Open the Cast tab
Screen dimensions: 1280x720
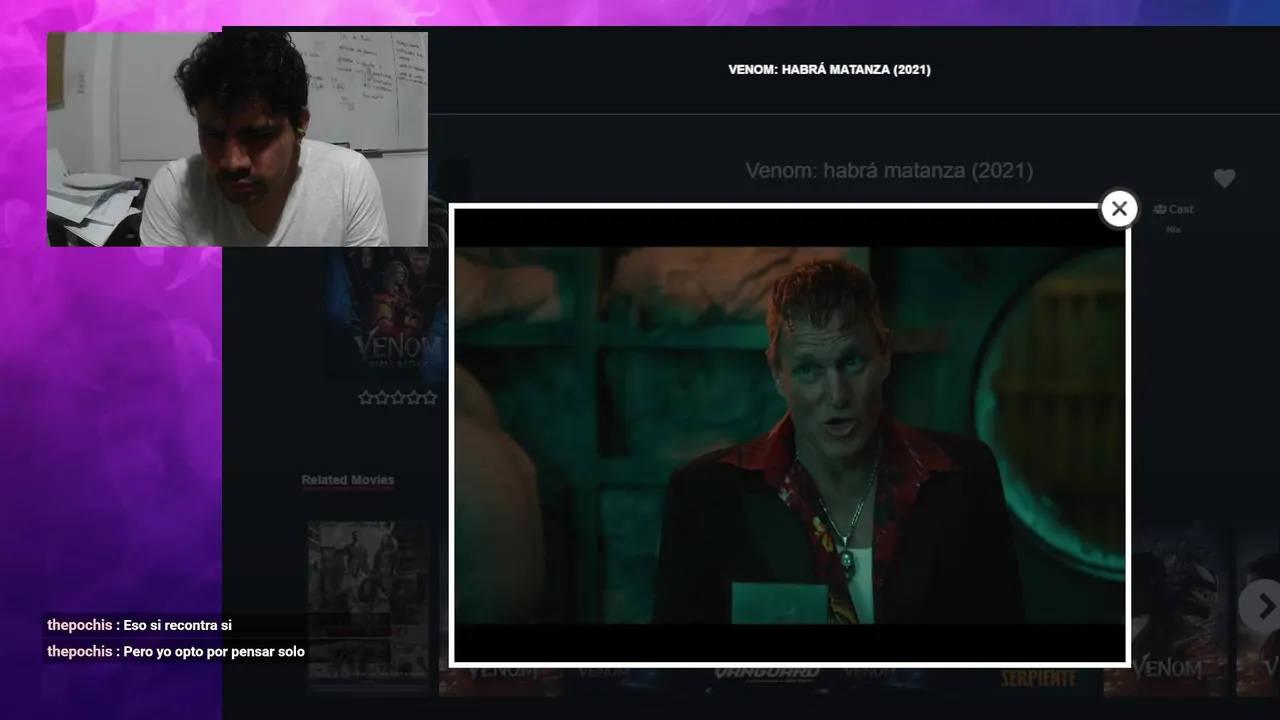coord(1174,209)
